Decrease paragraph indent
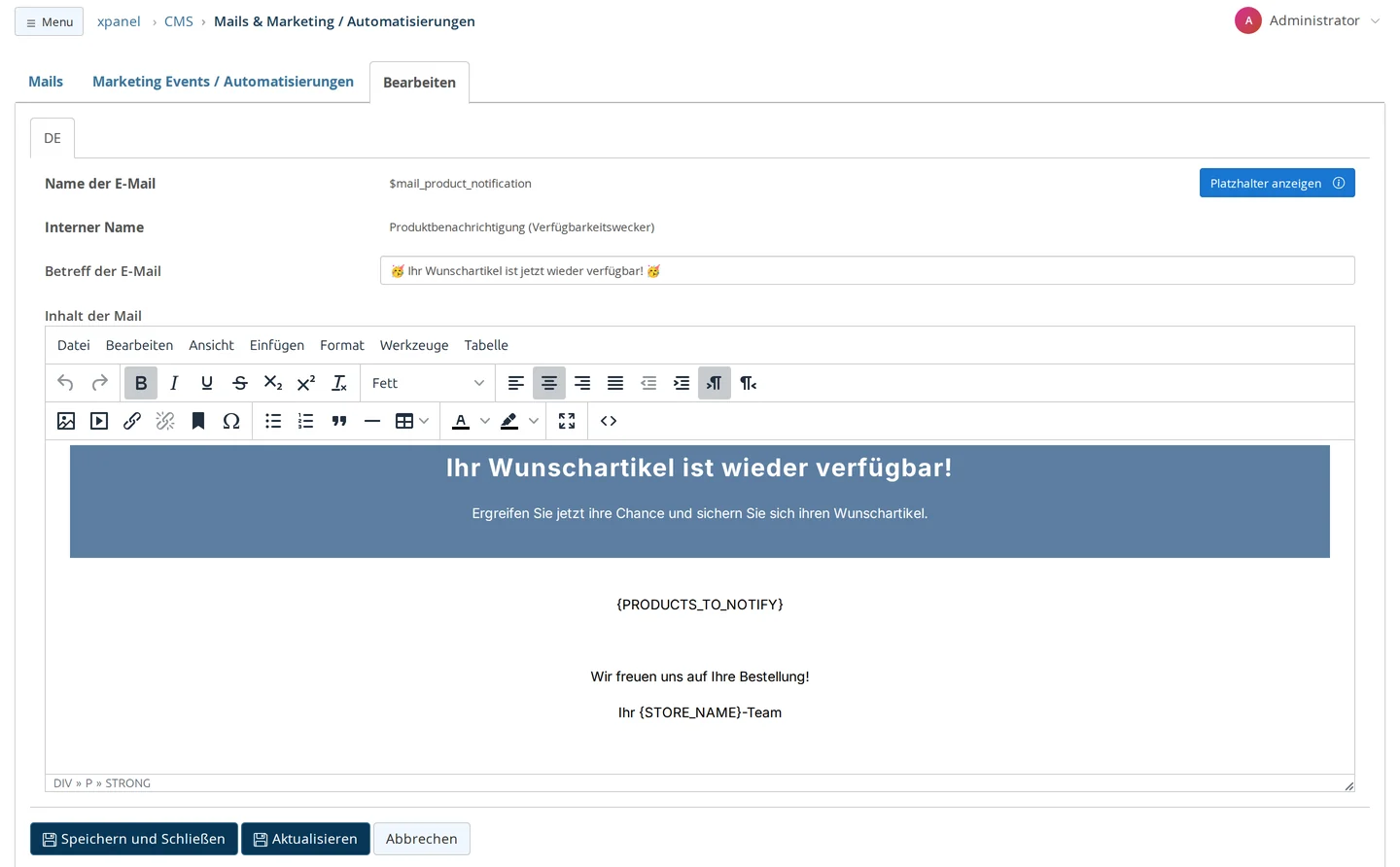Viewport: 1400px width, 867px height. 648,383
